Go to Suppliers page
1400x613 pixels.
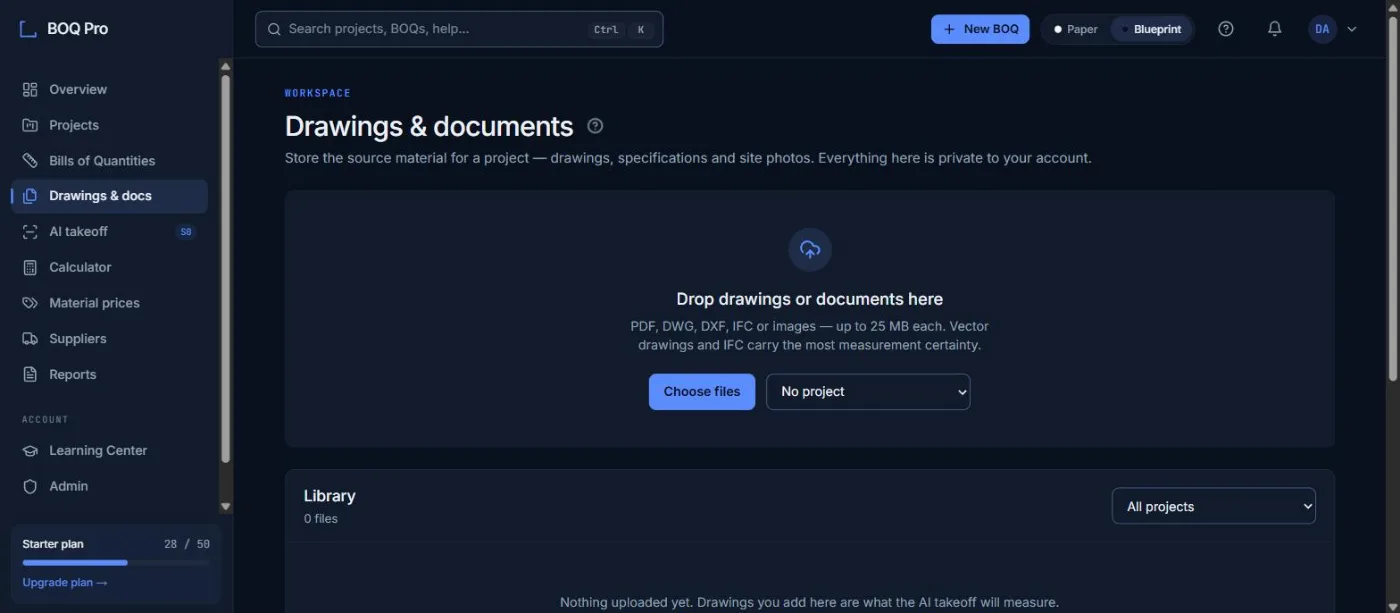click(x=109, y=339)
